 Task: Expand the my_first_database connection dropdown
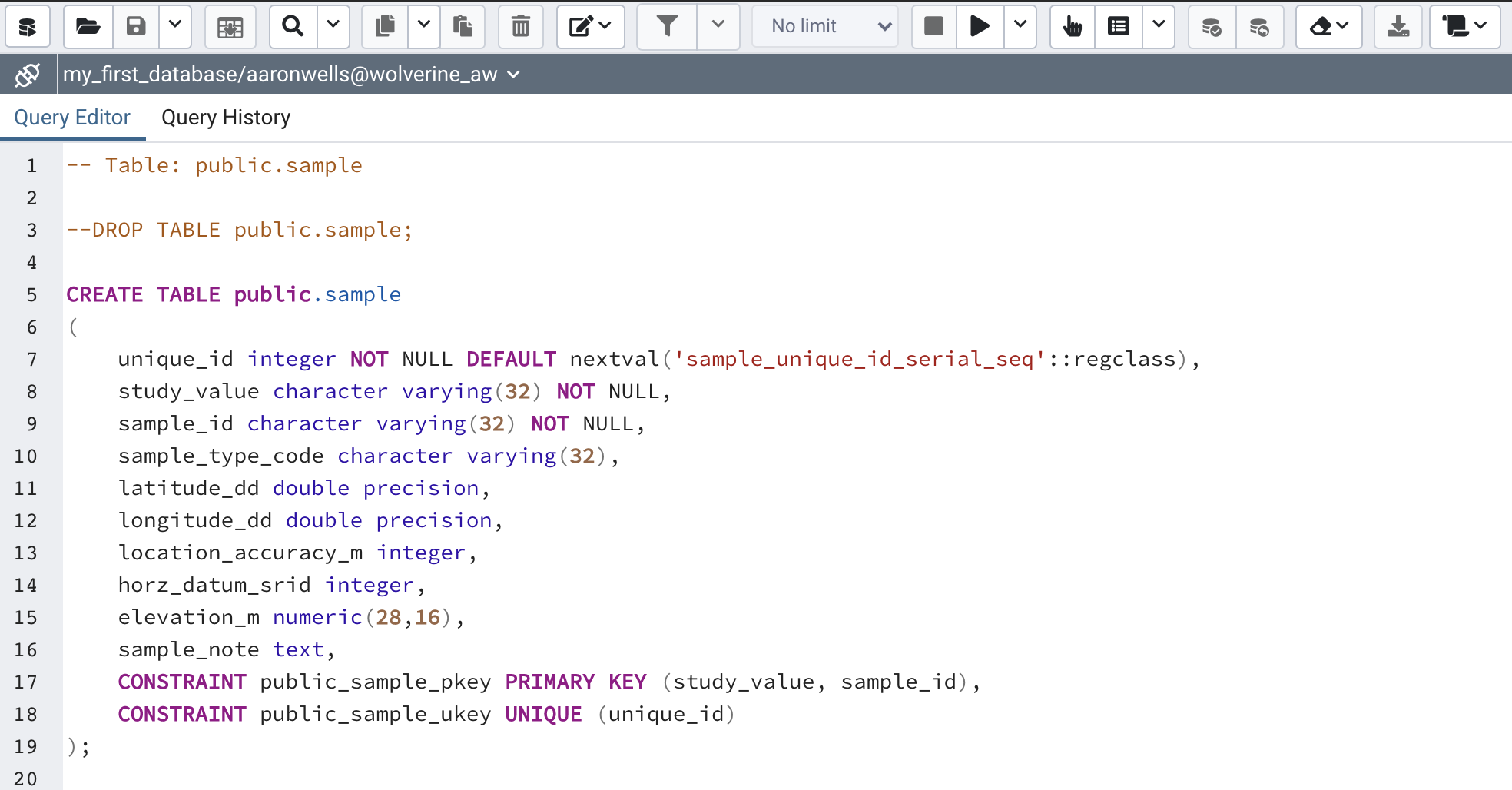pyautogui.click(x=514, y=75)
